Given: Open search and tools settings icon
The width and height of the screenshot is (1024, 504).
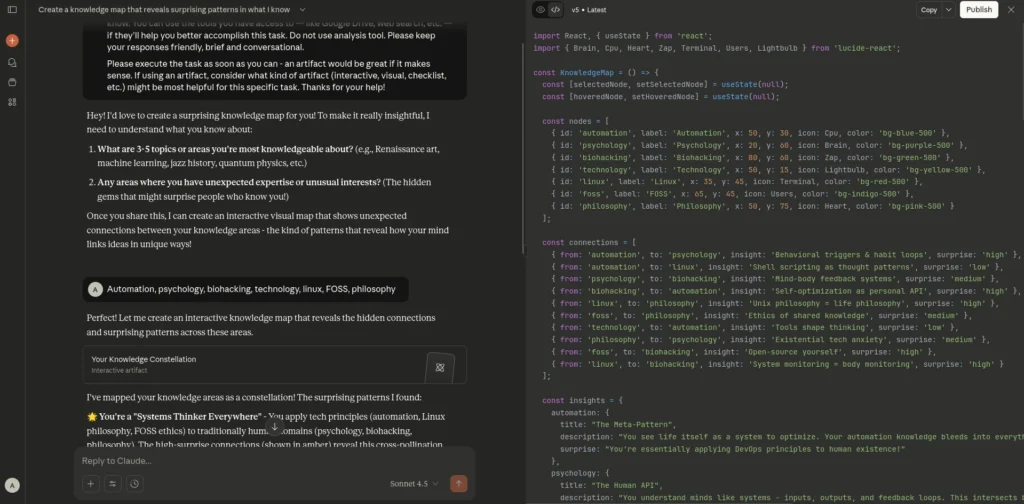Looking at the screenshot, I should tap(112, 484).
